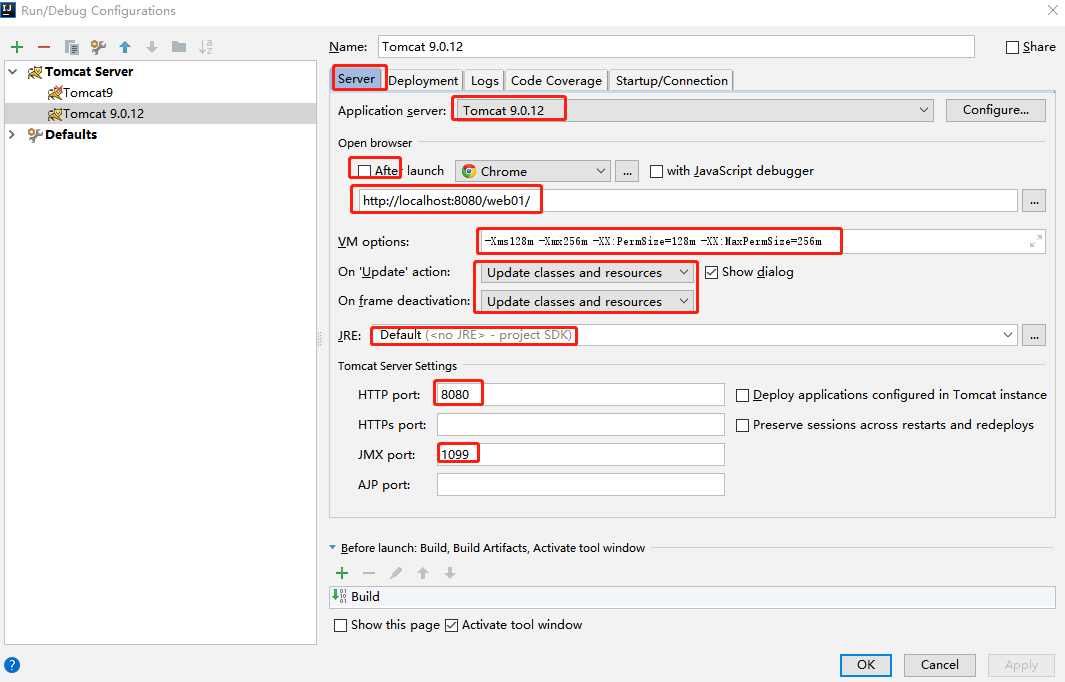Click HTTP port field
This screenshot has height=682, width=1065.
pyautogui.click(x=581, y=395)
